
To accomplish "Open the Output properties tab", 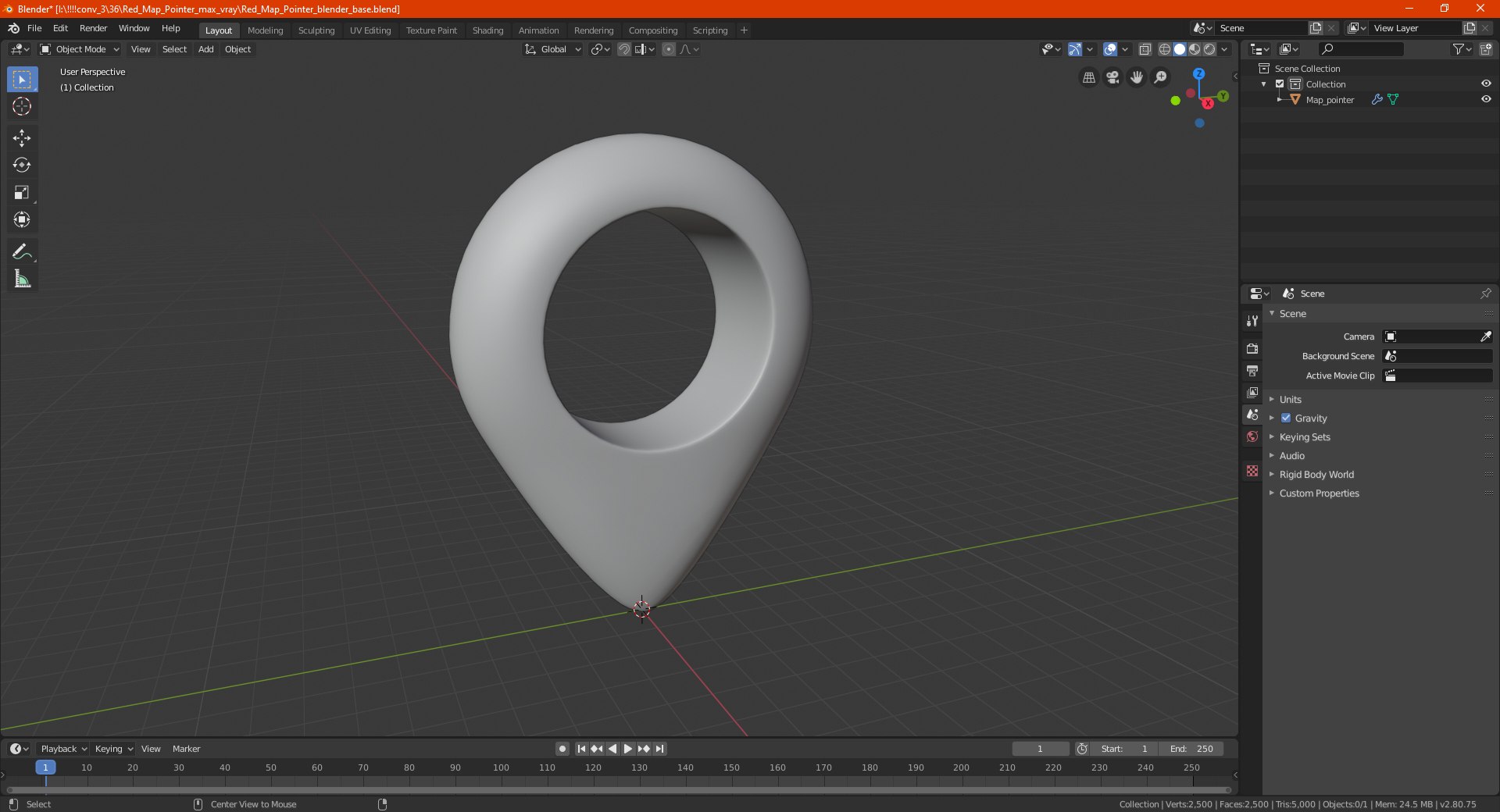I will coord(1252,370).
